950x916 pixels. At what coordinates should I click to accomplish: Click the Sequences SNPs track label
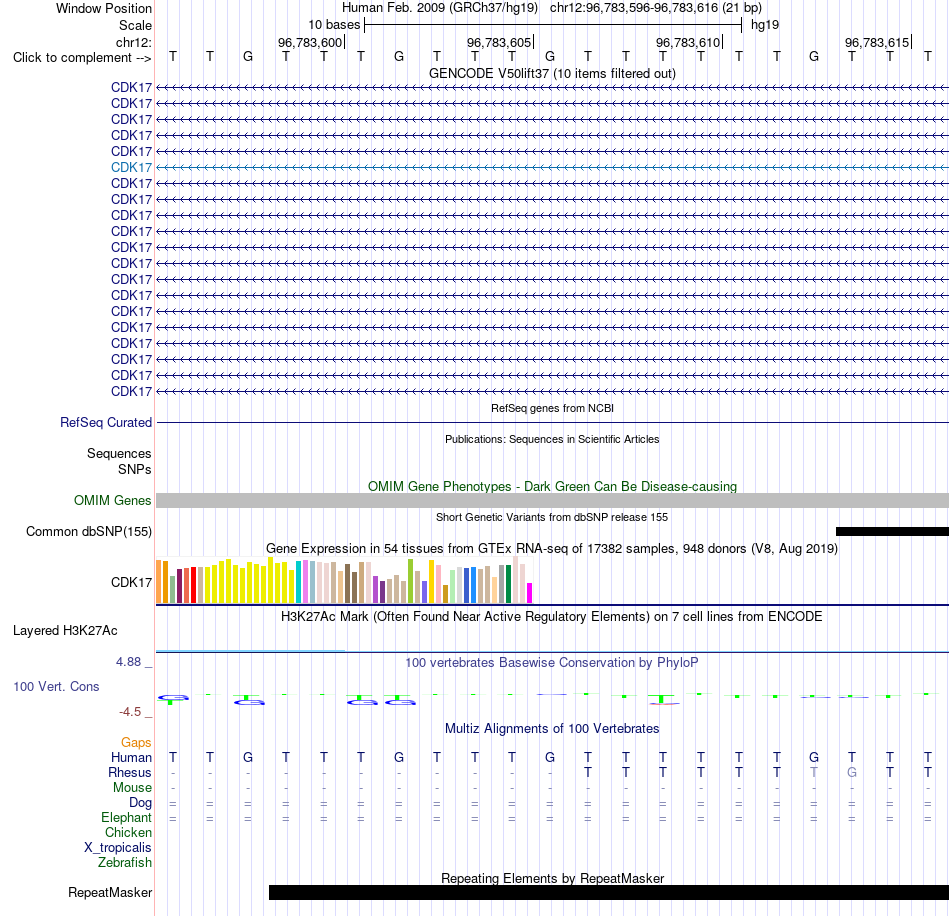[119, 461]
